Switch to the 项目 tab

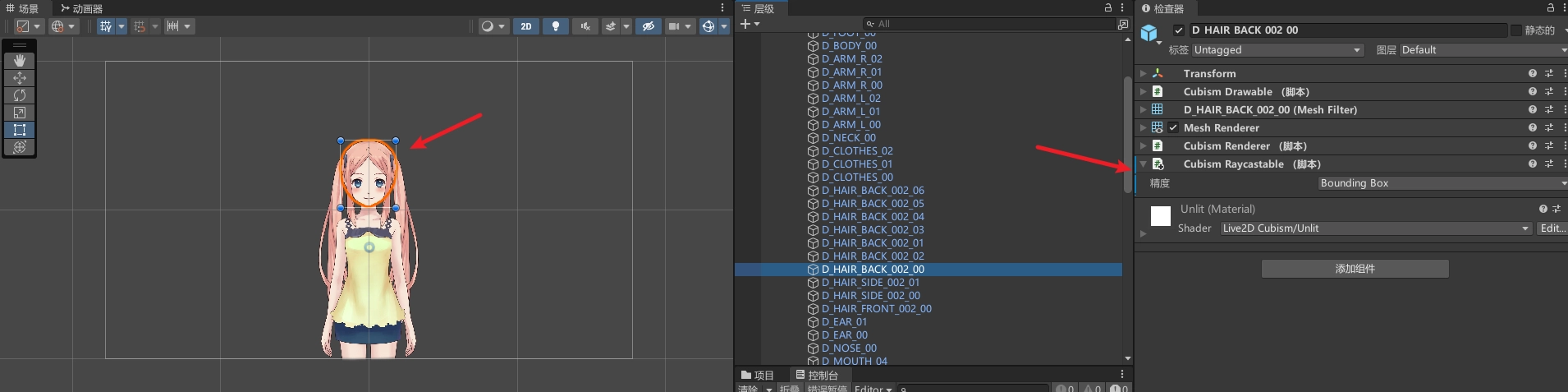758,375
